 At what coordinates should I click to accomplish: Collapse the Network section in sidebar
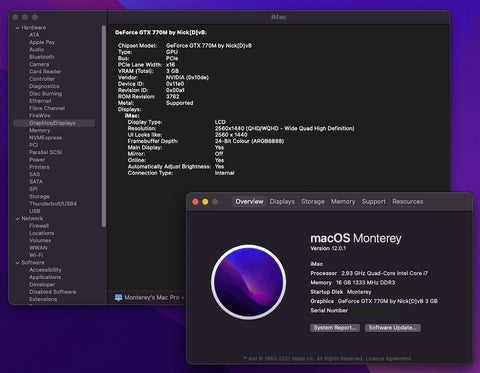point(18,219)
